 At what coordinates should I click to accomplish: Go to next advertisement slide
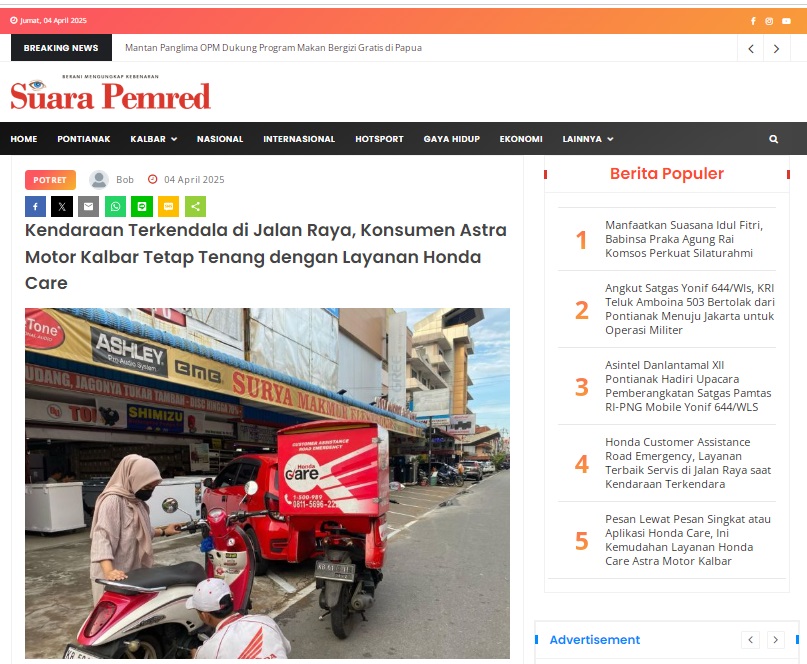click(x=776, y=640)
